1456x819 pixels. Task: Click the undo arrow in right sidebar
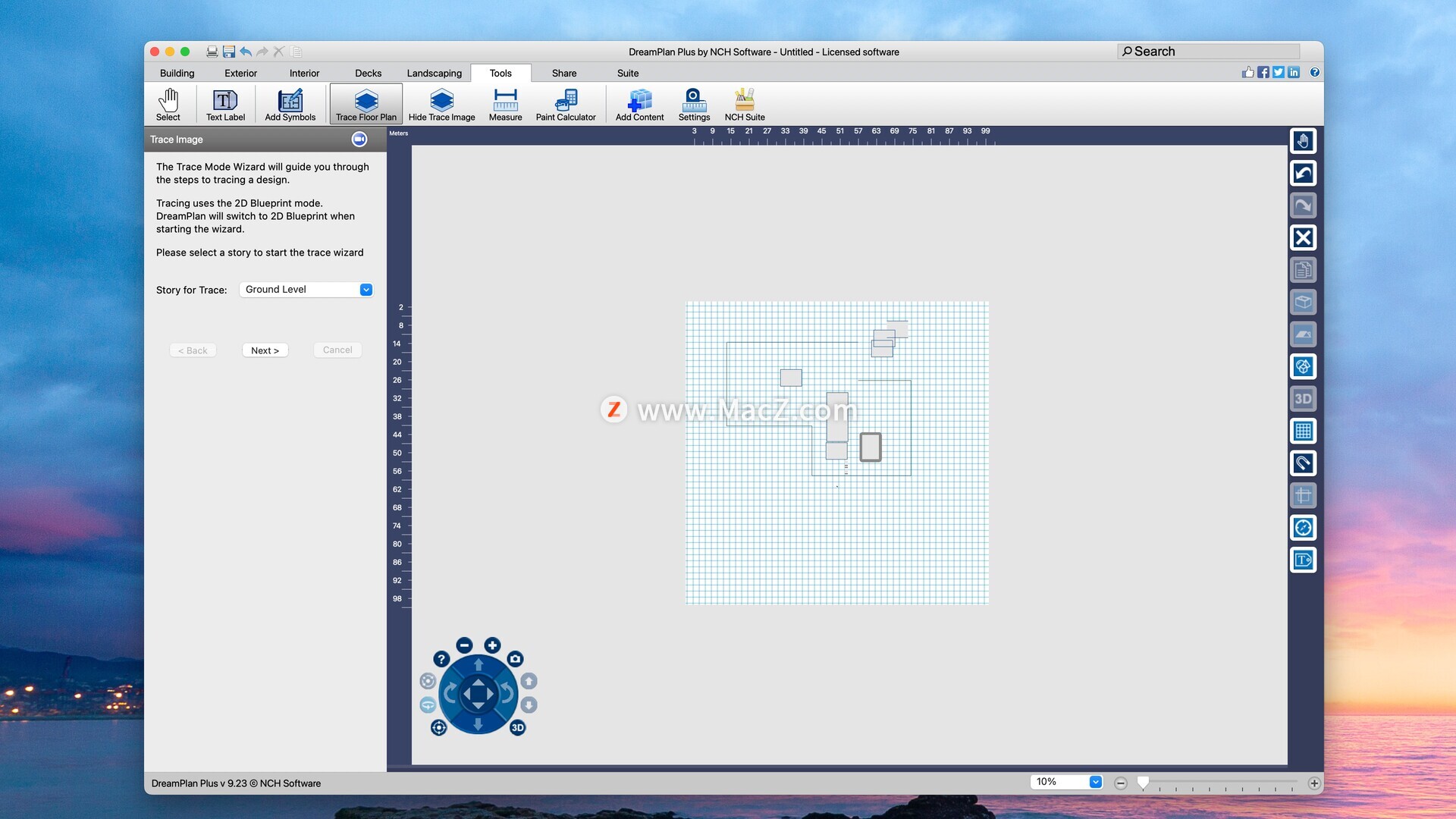(x=1303, y=174)
